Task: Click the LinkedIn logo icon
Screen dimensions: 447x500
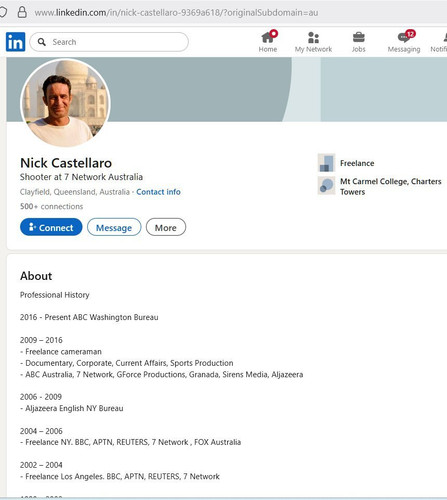Action: tap(15, 42)
